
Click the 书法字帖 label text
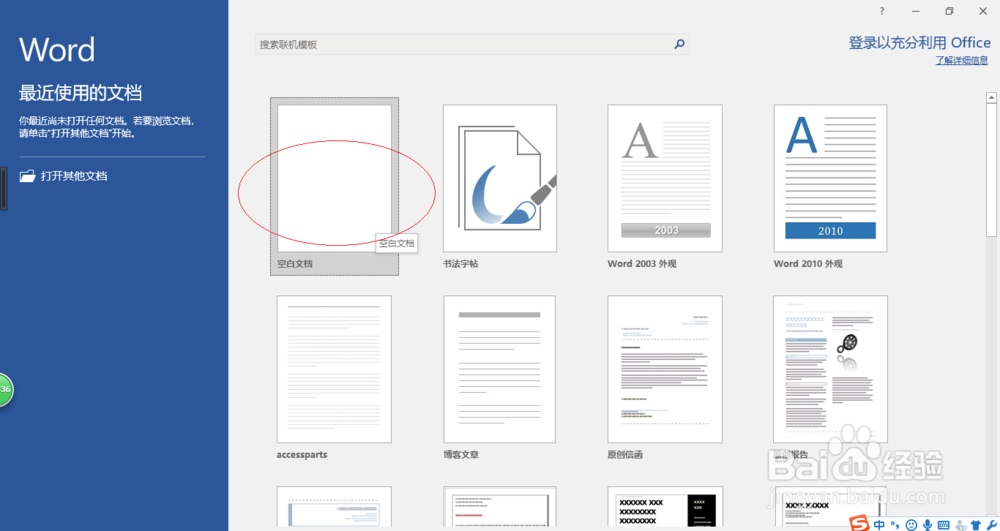pos(460,263)
